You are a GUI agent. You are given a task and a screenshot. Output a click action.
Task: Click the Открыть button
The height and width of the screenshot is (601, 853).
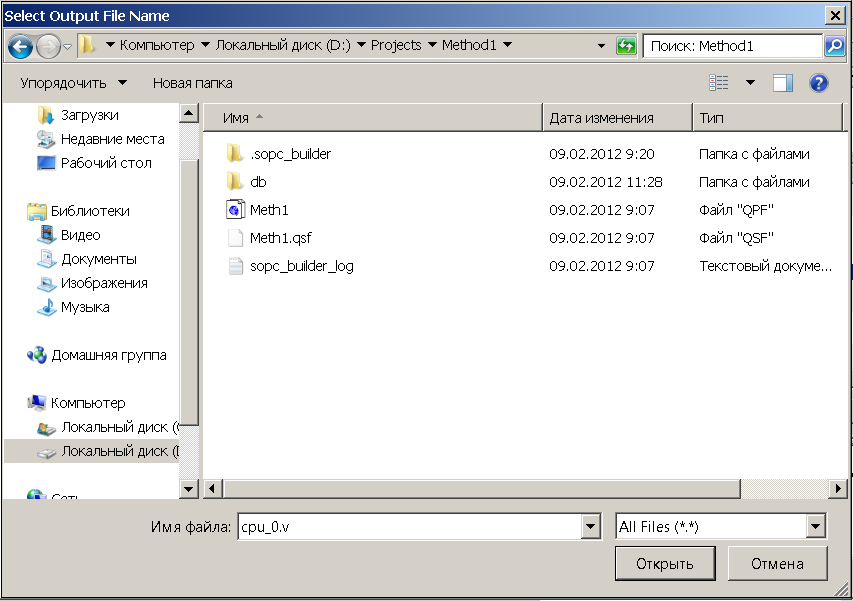[x=665, y=564]
